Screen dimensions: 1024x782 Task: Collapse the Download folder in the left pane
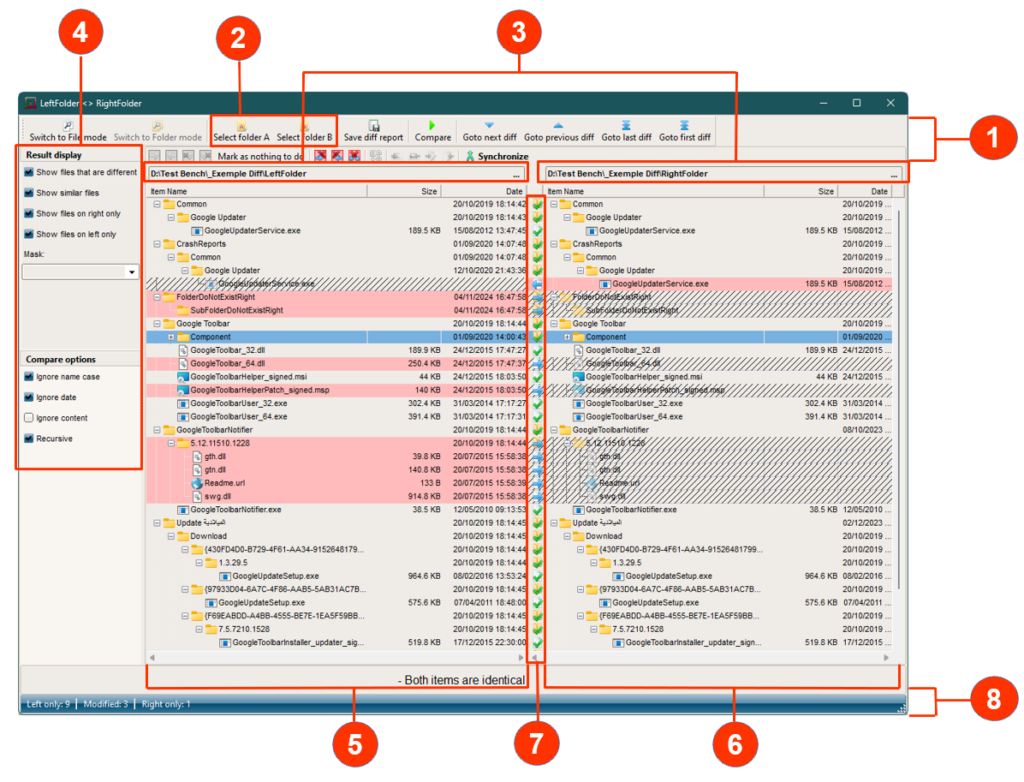click(x=171, y=536)
